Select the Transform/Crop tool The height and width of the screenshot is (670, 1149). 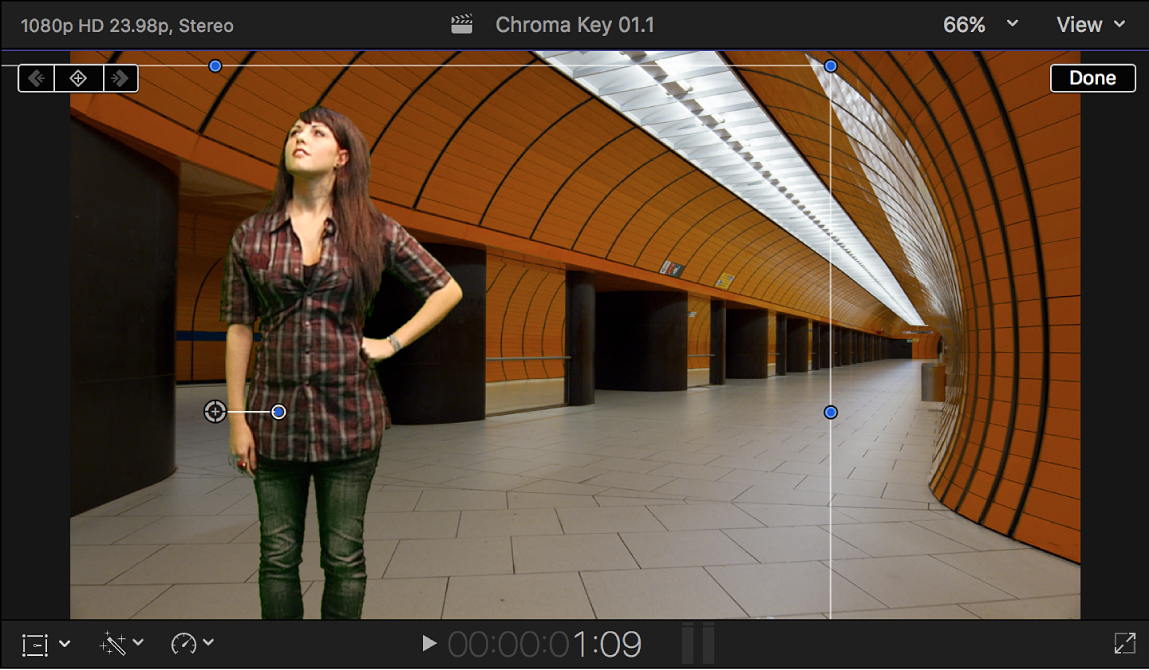point(33,643)
